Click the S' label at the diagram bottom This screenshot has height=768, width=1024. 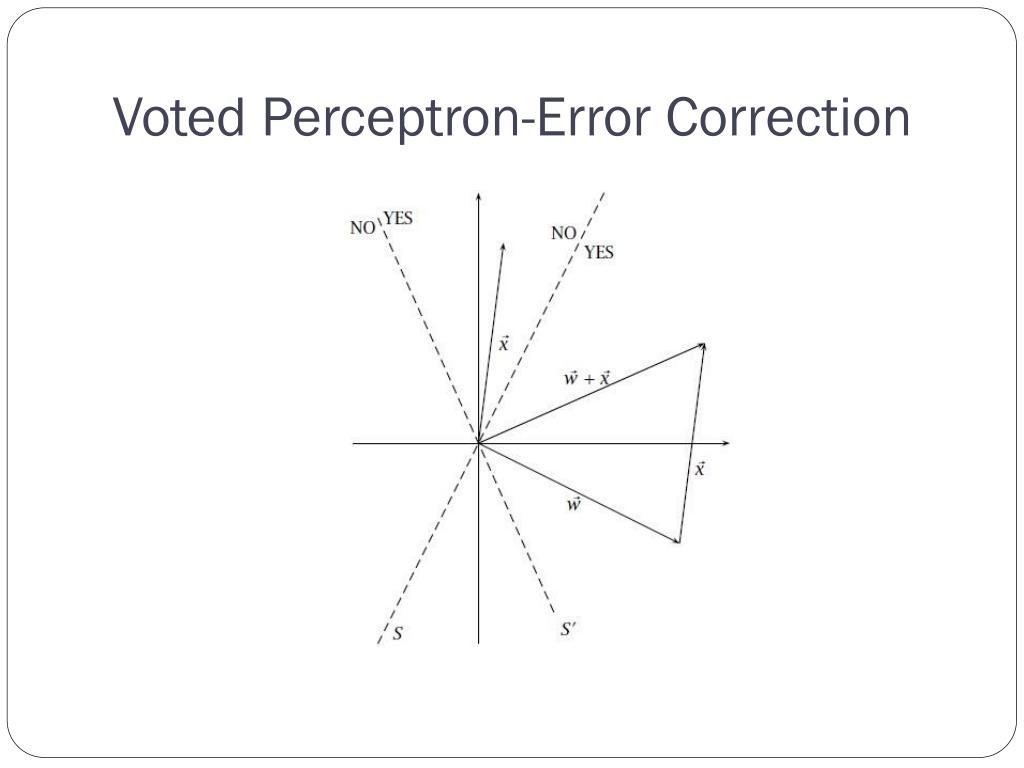pos(568,629)
